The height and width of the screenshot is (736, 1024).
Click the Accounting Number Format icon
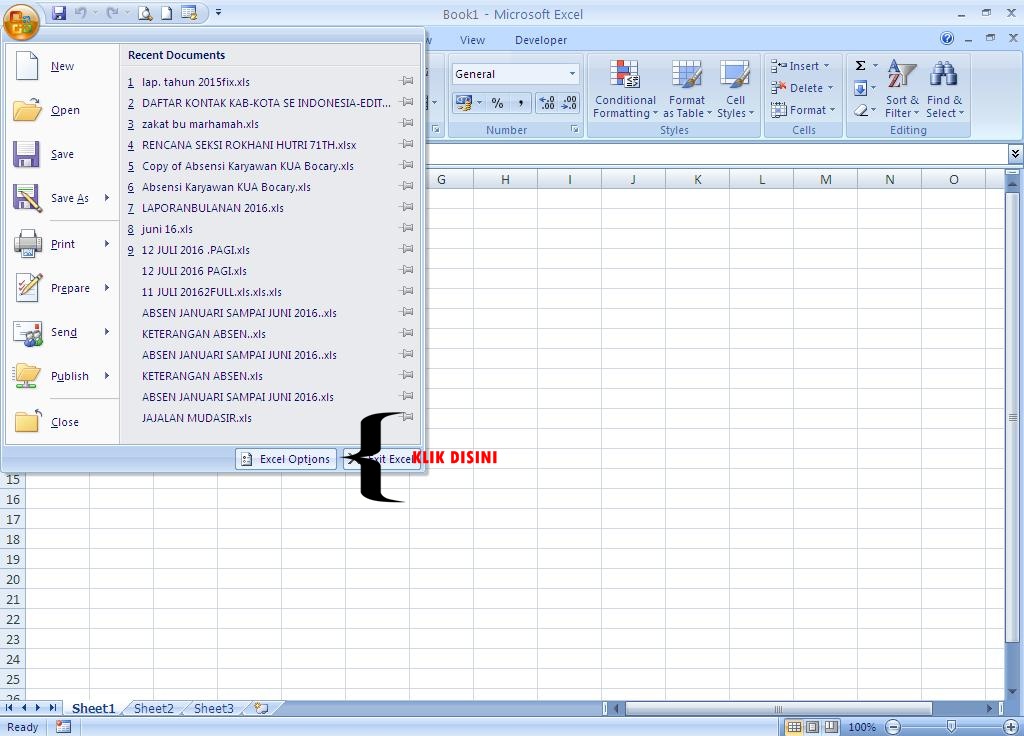464,103
